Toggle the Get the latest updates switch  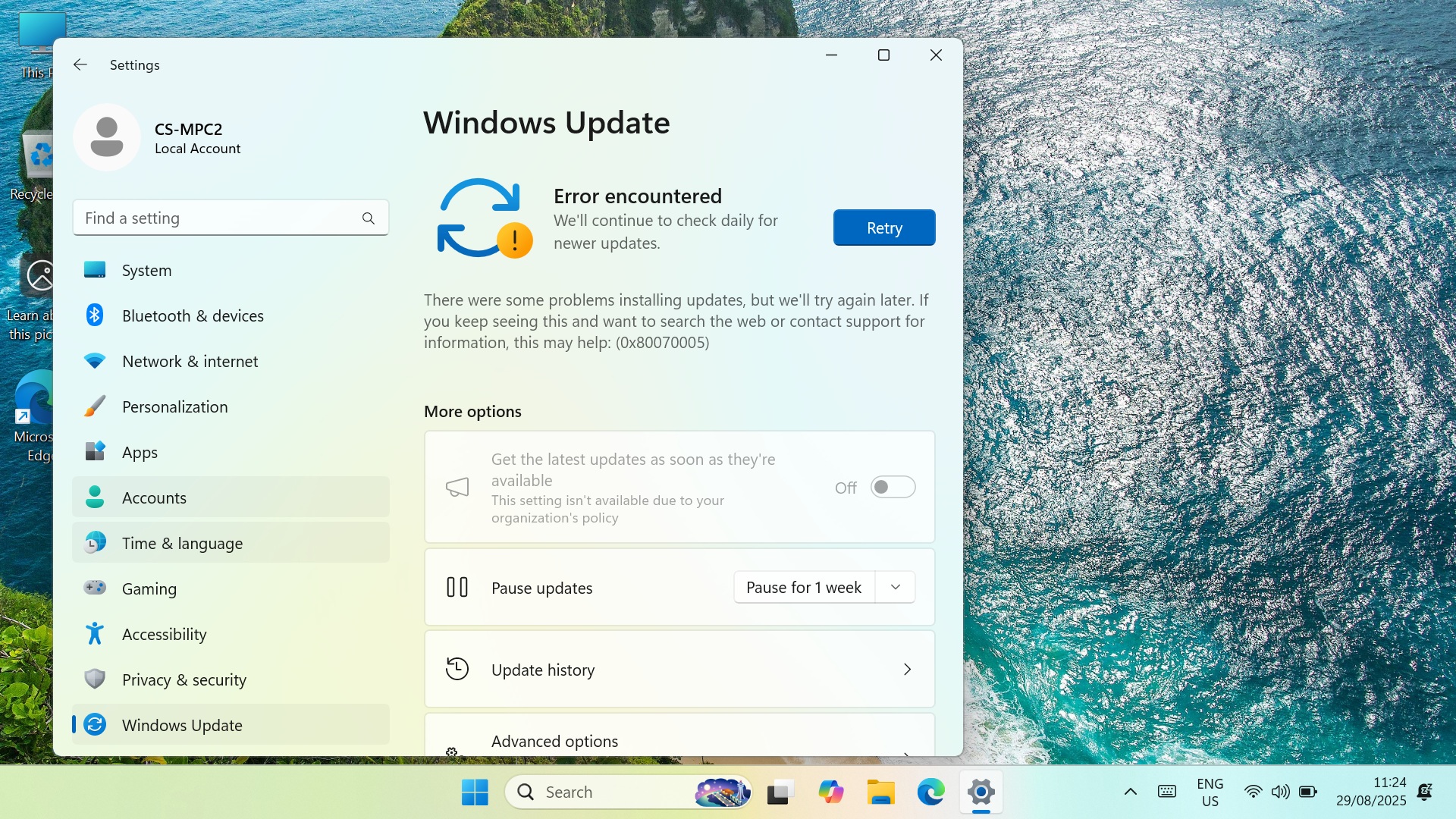[x=893, y=487]
